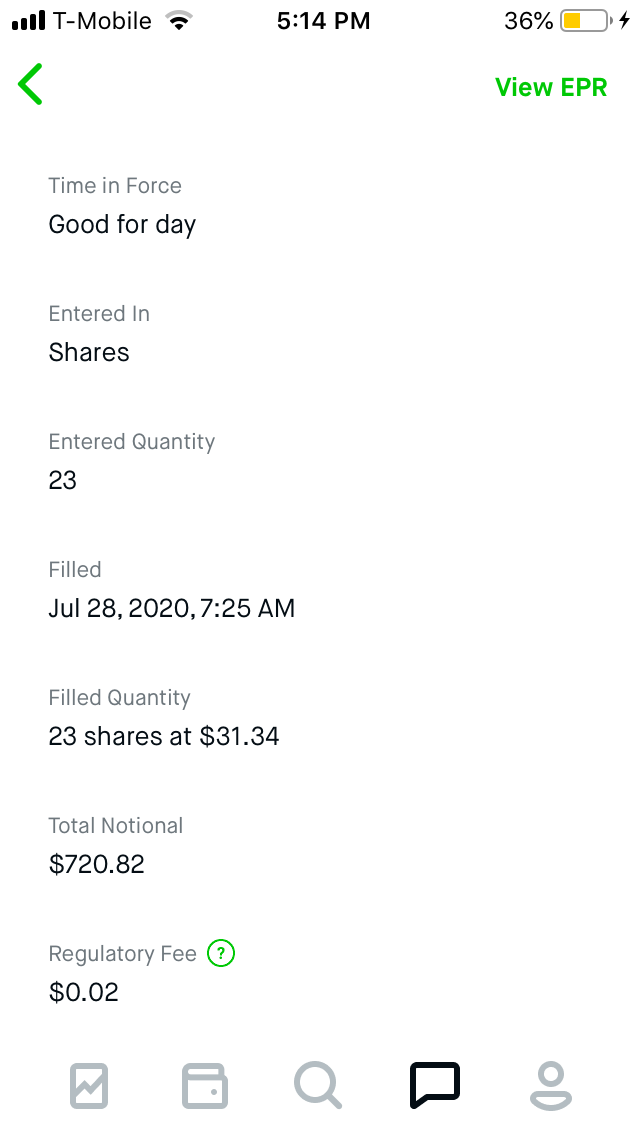Tap the 5:14 PM clock
This screenshot has height=1136, width=640.
(x=323, y=21)
